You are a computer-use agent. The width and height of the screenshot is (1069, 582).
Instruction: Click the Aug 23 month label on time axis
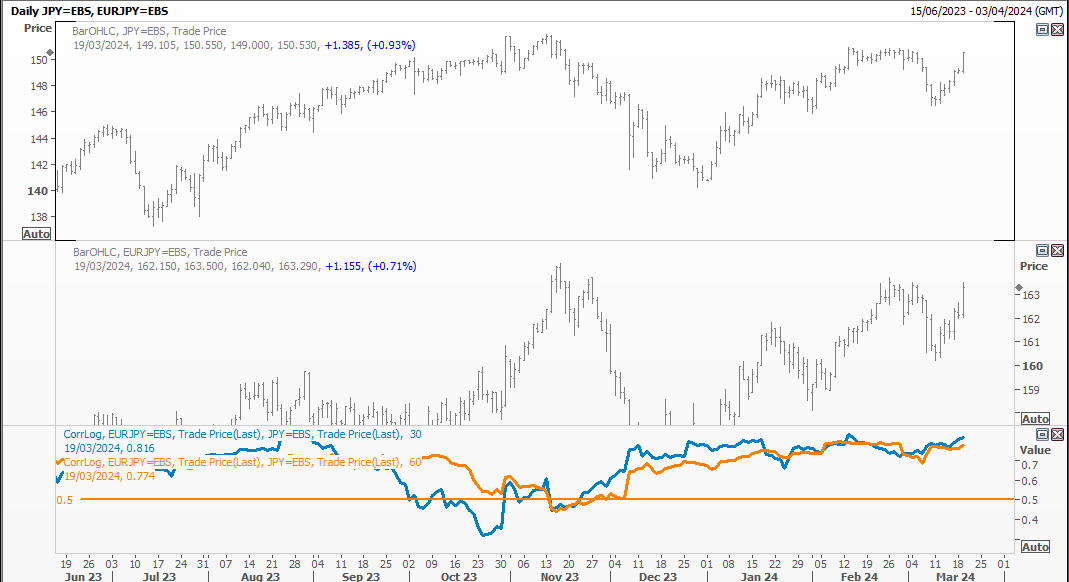pos(260,577)
